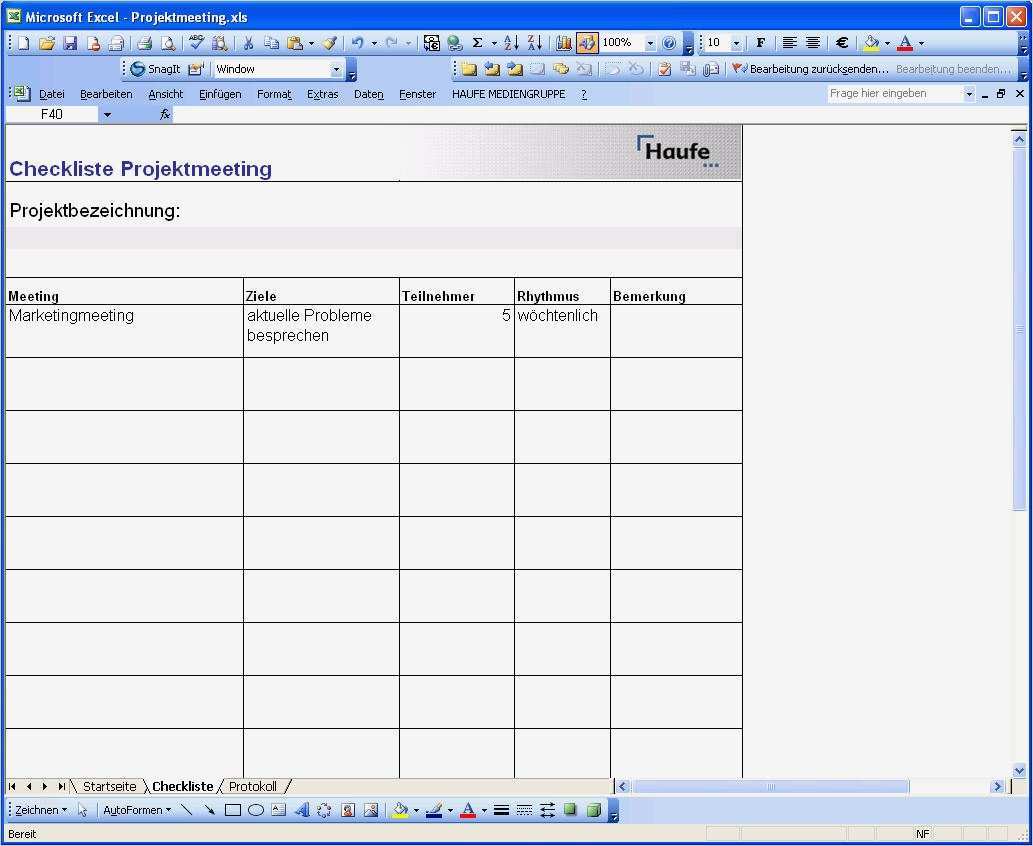Toggle center alignment
Image resolution: width=1033 pixels, height=846 pixels.
click(x=814, y=42)
